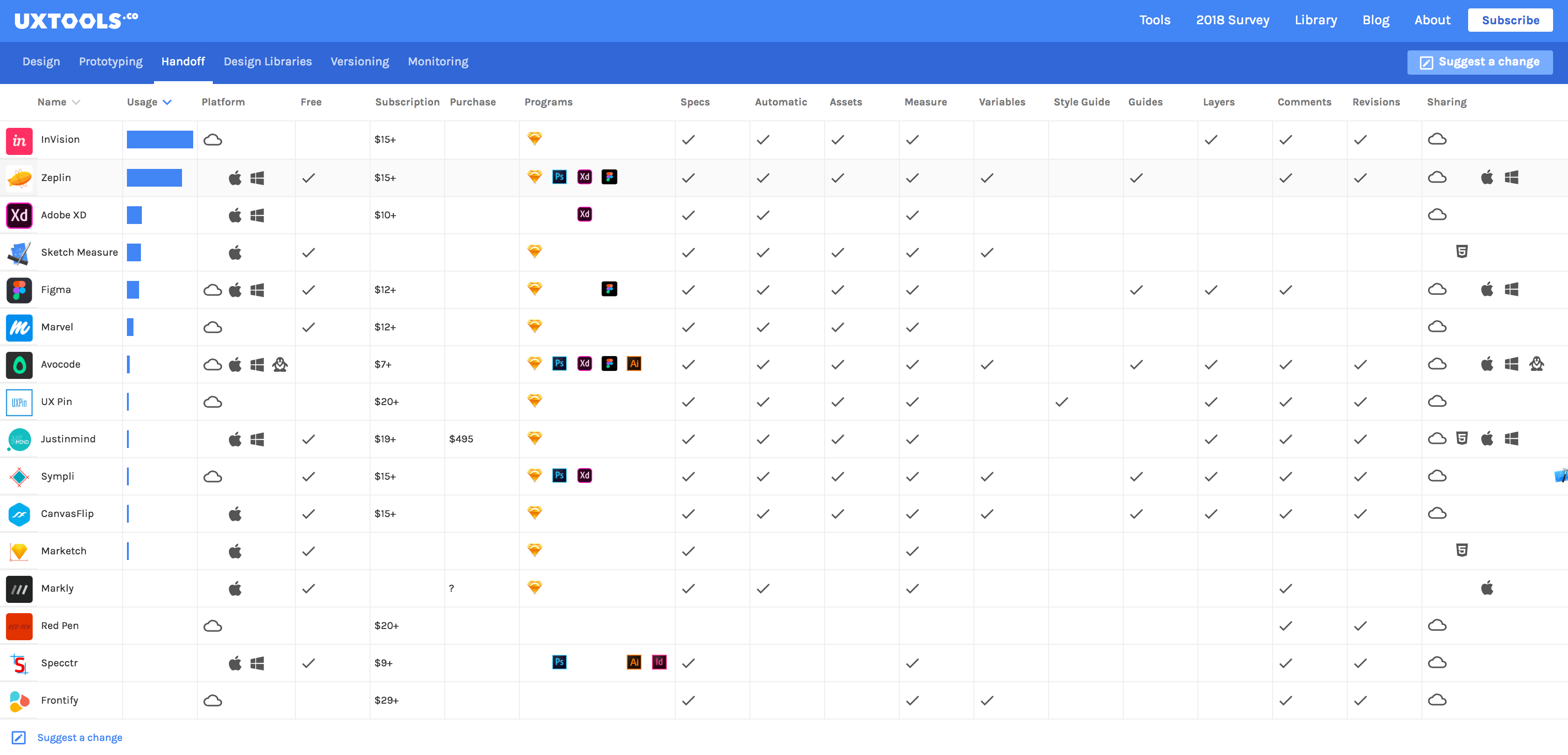Click the Specctr logo icon
The width and height of the screenshot is (1568, 755).
(x=19, y=664)
